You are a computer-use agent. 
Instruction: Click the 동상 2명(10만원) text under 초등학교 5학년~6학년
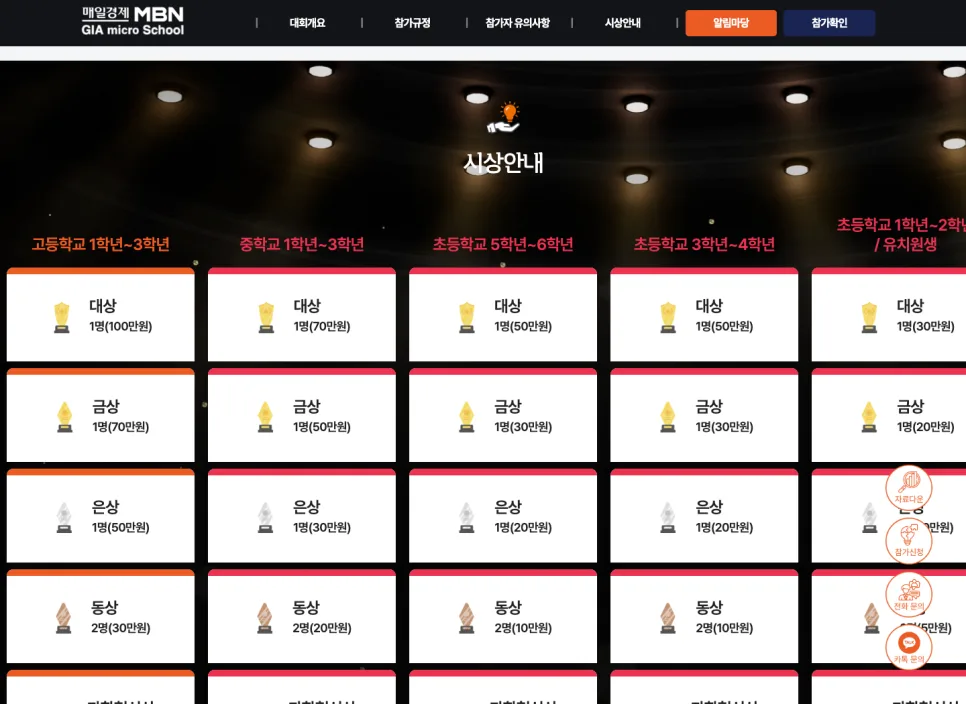point(523,617)
